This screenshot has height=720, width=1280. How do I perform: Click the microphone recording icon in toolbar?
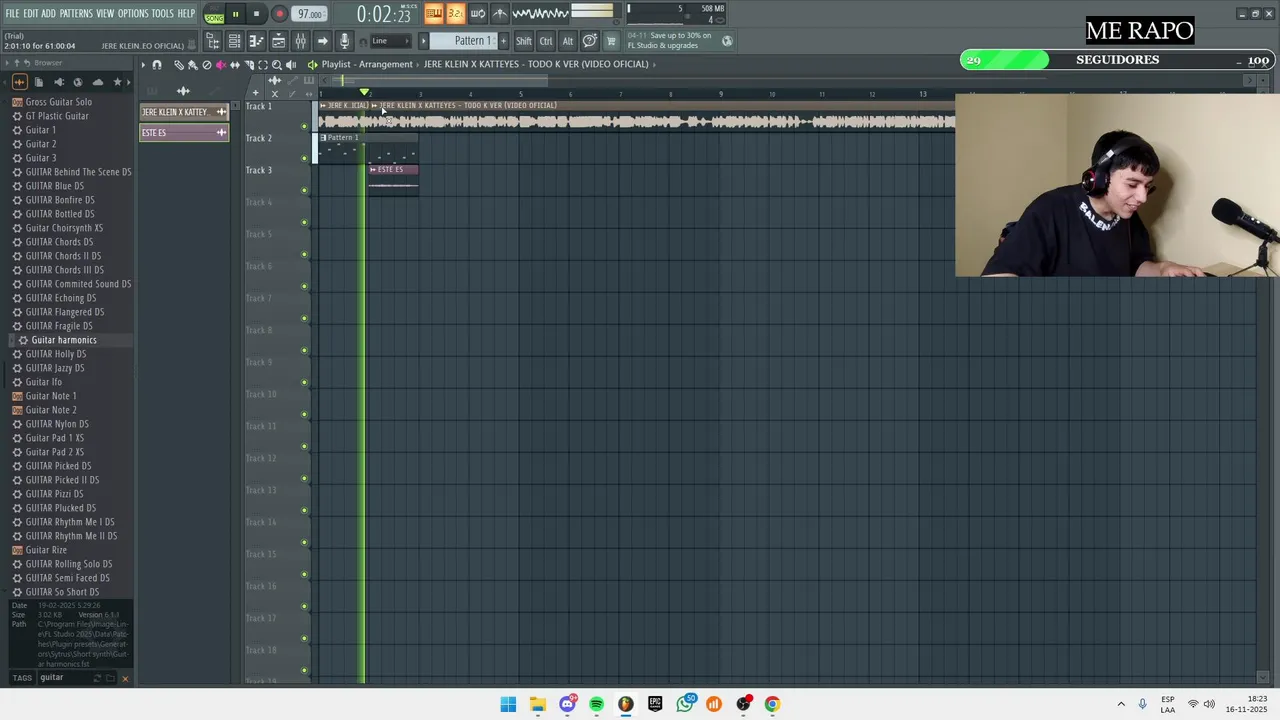tap(345, 41)
